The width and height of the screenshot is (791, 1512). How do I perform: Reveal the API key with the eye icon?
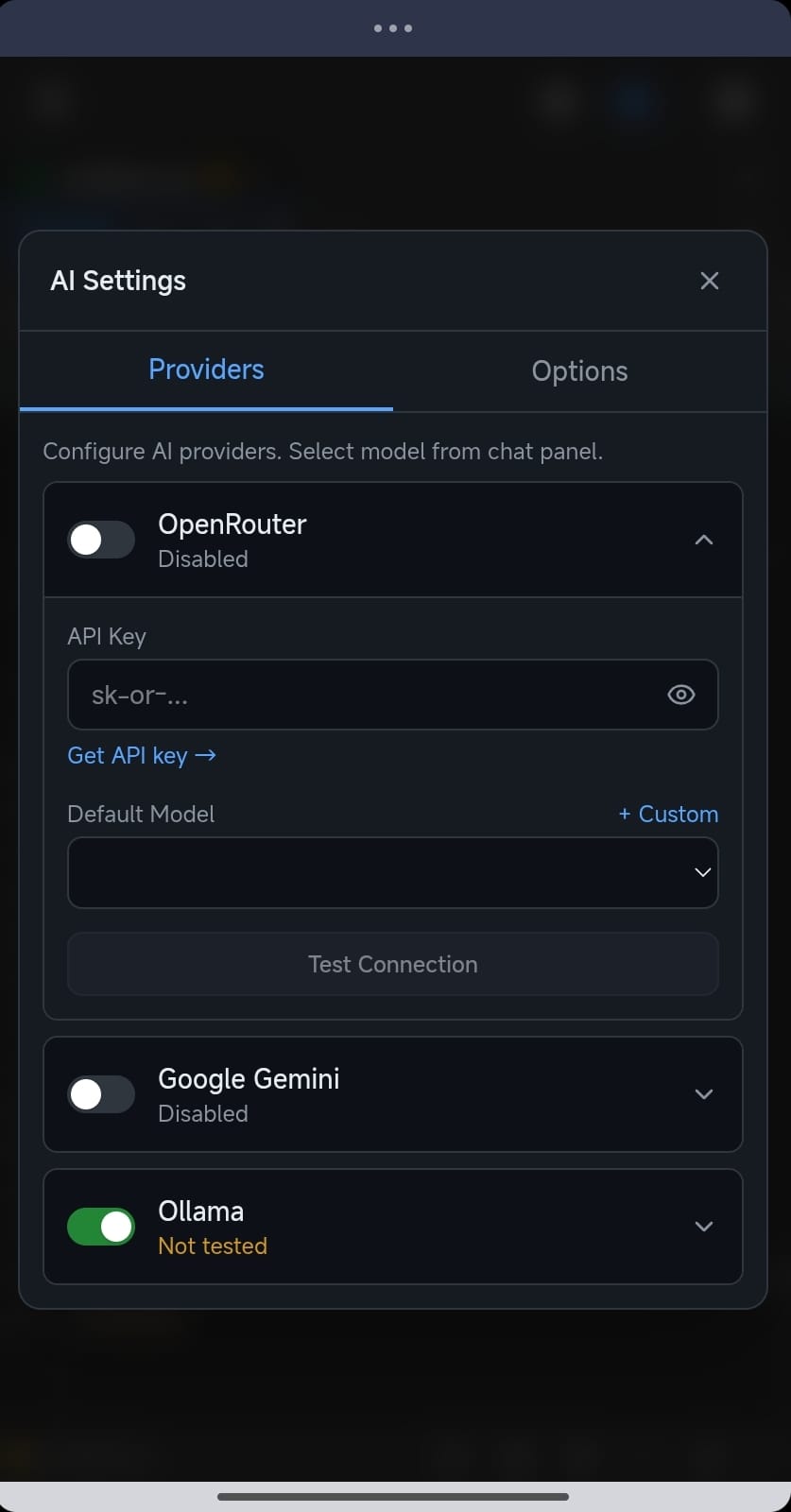[x=680, y=695]
